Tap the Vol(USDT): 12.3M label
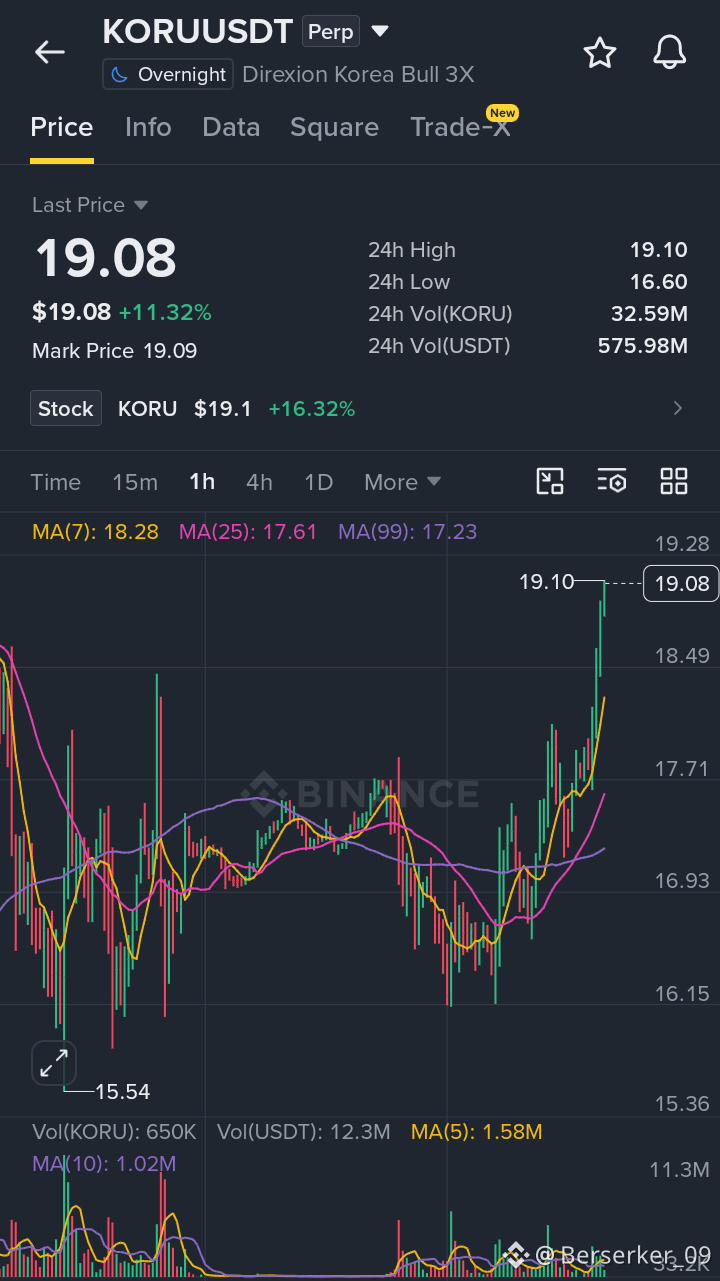Screen dimensions: 720x1281 click(x=304, y=1132)
